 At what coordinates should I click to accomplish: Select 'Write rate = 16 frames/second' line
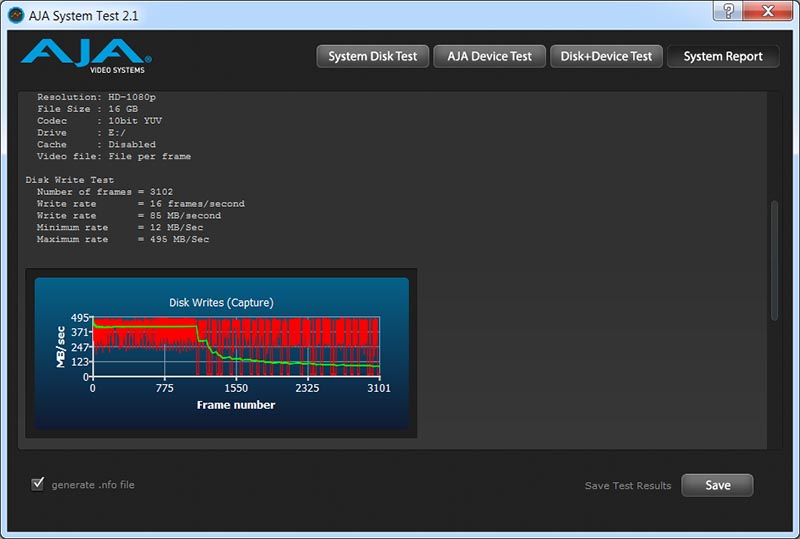tap(141, 204)
